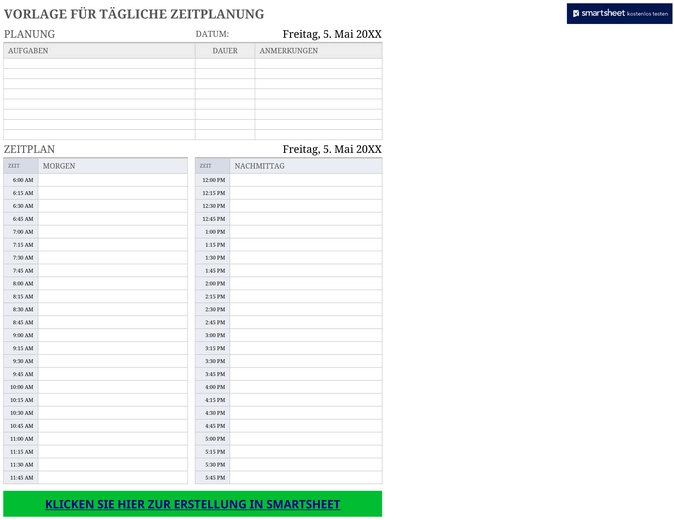Image resolution: width=674 pixels, height=520 pixels.
Task: Click the MORGEN column header
Action: 113,166
